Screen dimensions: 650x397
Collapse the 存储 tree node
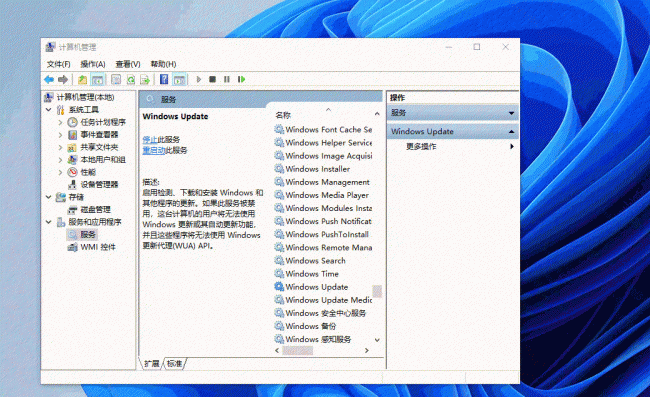click(49, 197)
